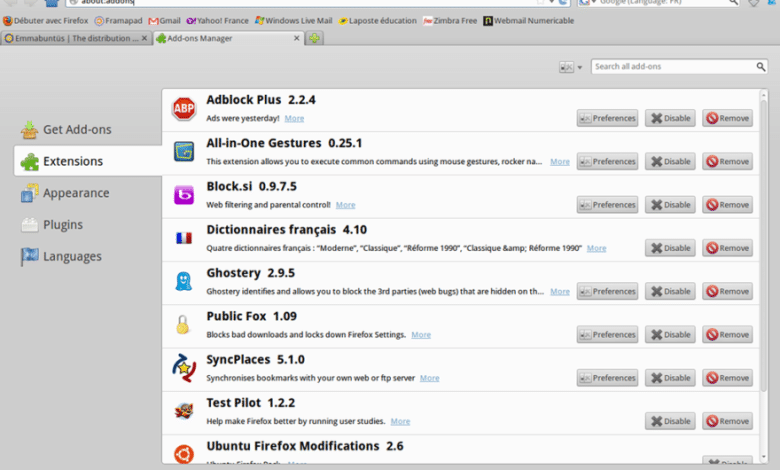Screen dimensions: 780x470
Task: Disable Block.si extension
Action: [x=670, y=205]
